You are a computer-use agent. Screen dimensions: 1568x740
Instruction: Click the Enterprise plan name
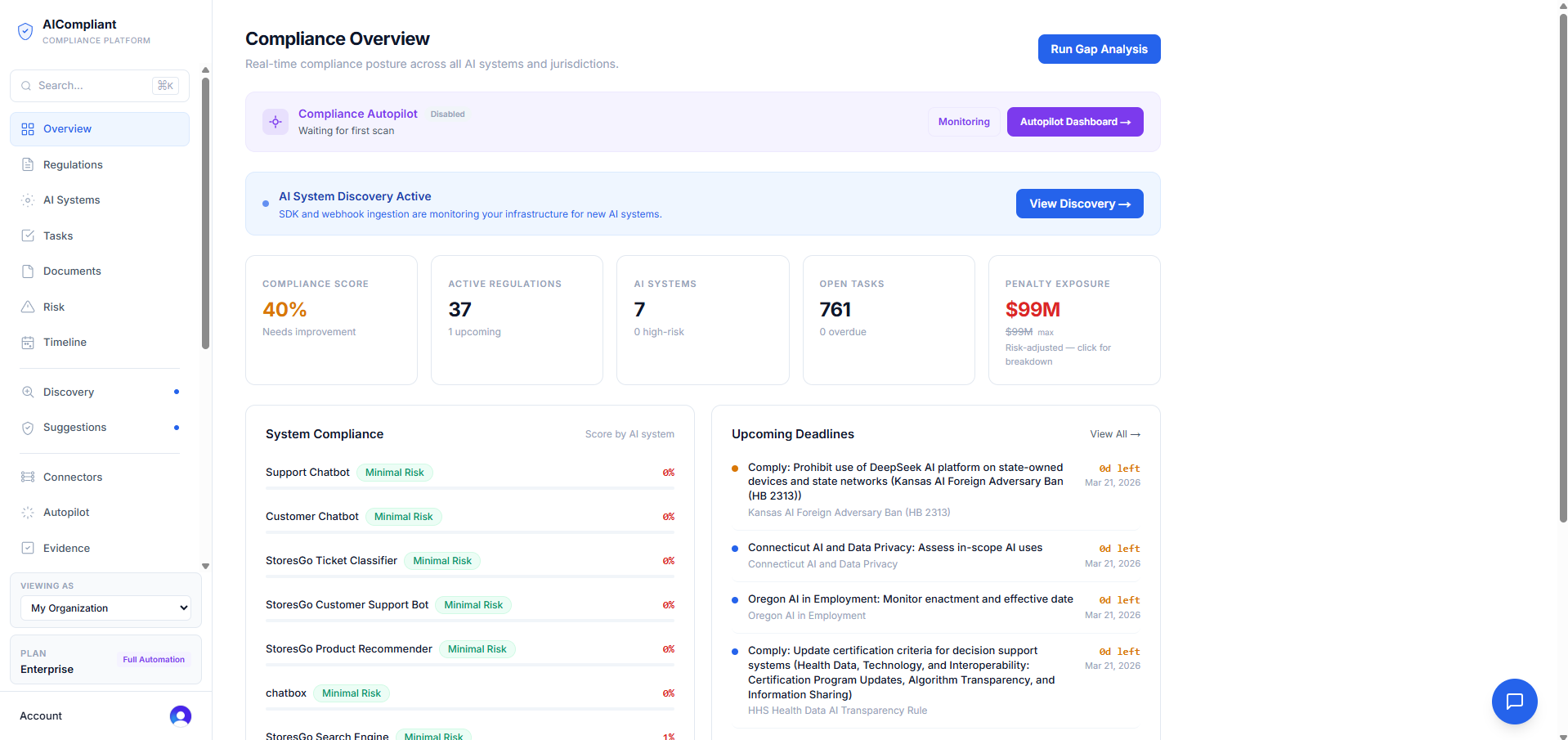coord(47,670)
